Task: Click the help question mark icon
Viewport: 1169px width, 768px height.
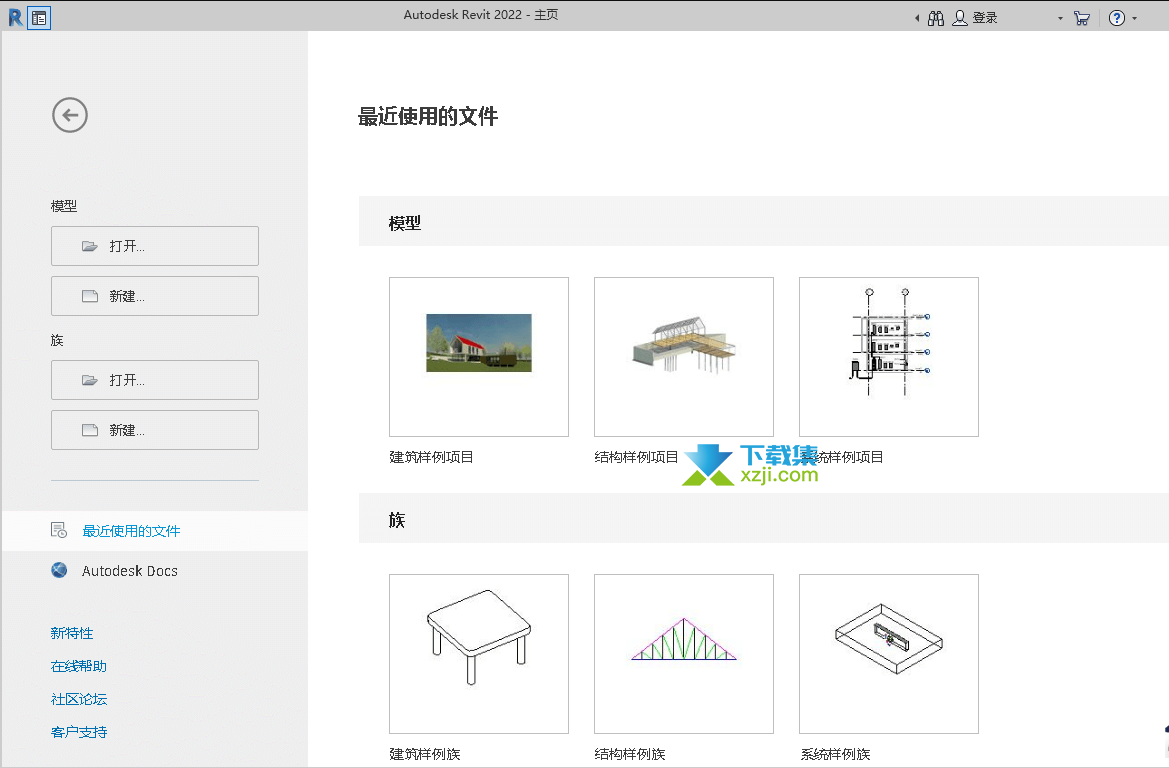Action: click(1117, 18)
